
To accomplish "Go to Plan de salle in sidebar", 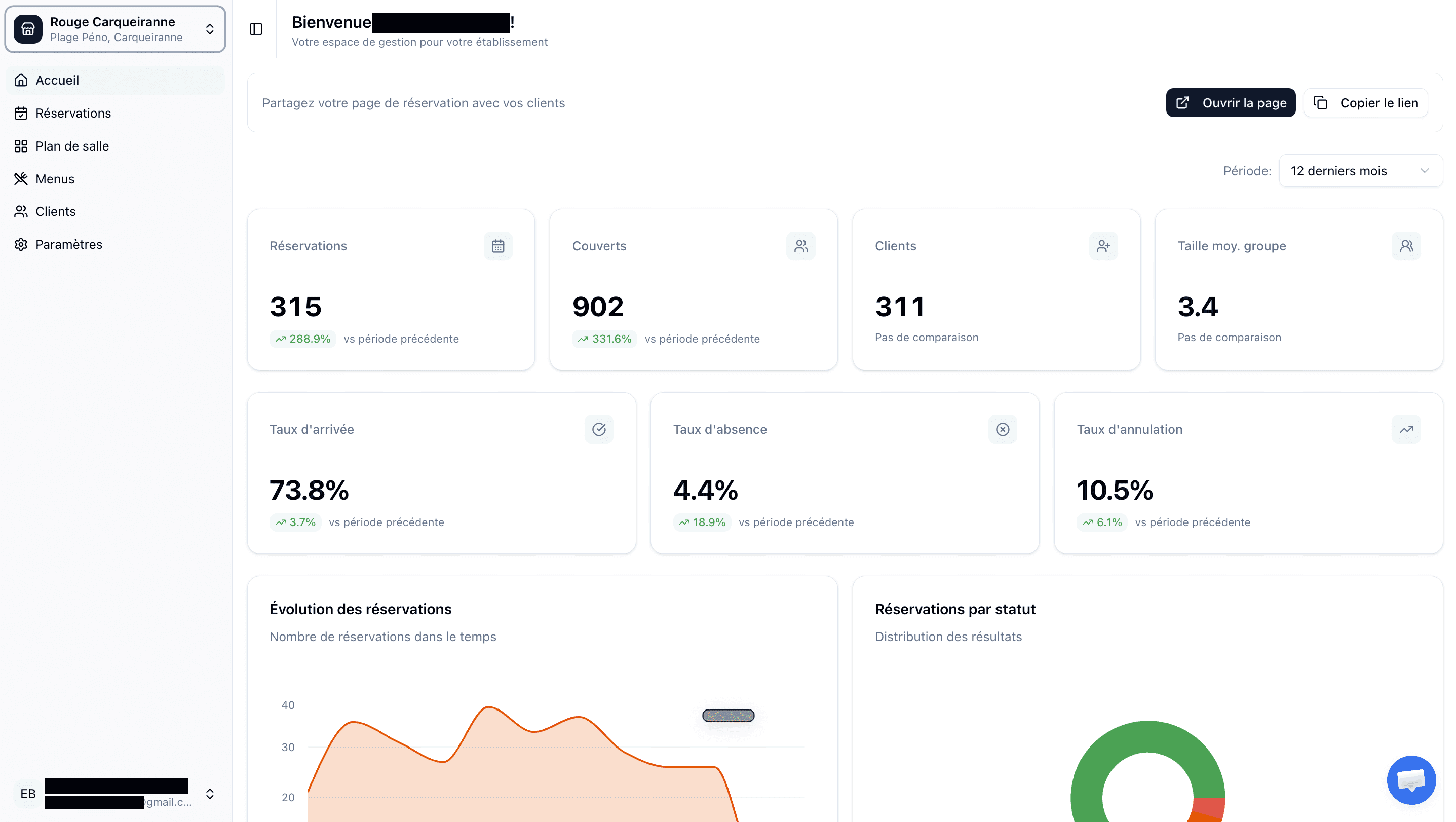I will tap(72, 146).
